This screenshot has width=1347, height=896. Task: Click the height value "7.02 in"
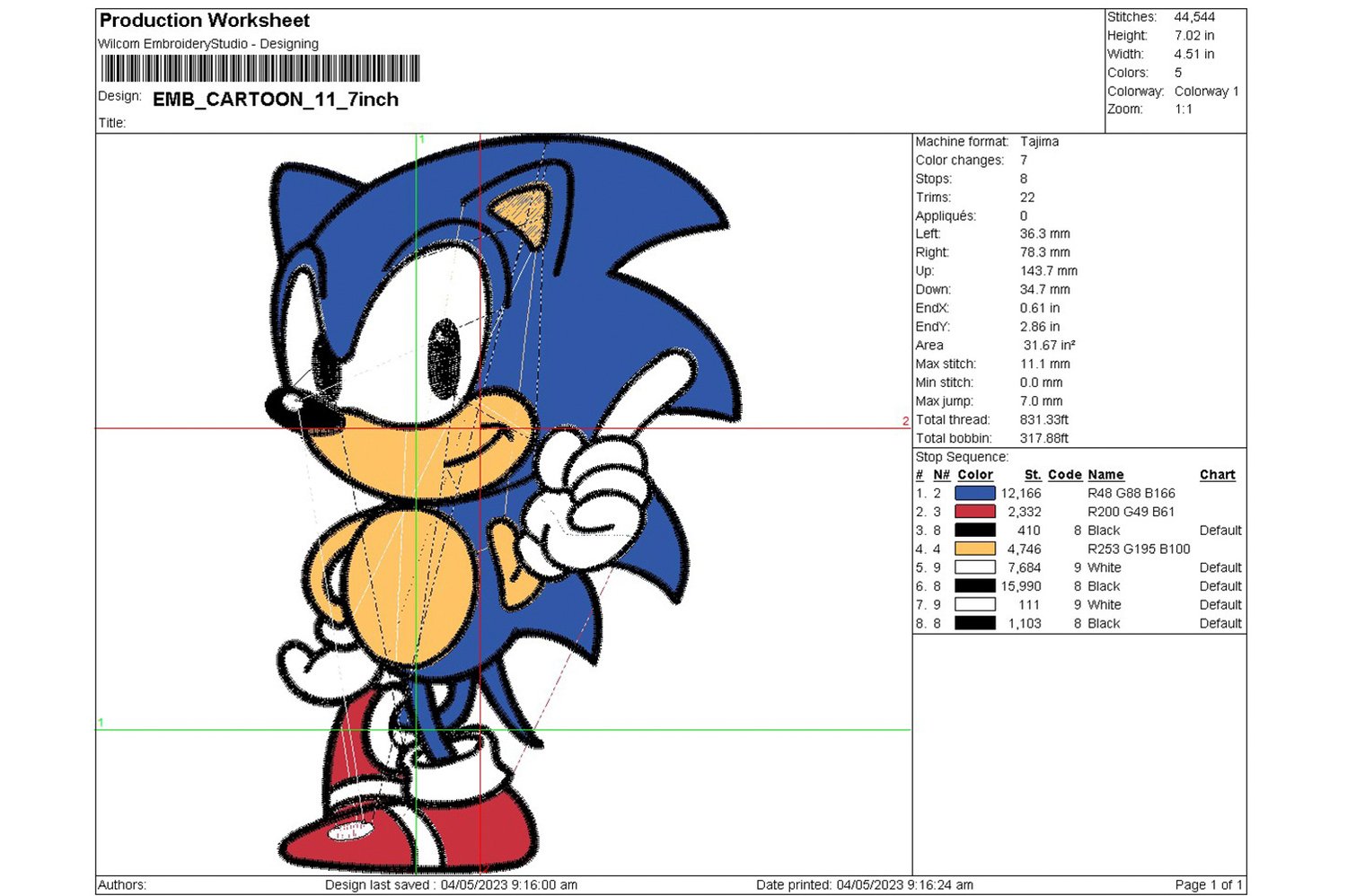pyautogui.click(x=1194, y=36)
